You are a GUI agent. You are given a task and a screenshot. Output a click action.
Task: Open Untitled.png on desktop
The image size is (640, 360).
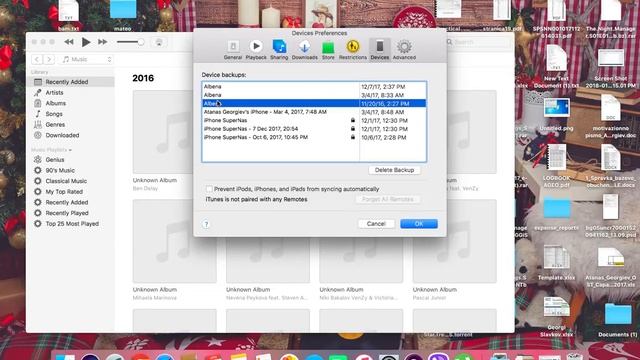[x=556, y=113]
